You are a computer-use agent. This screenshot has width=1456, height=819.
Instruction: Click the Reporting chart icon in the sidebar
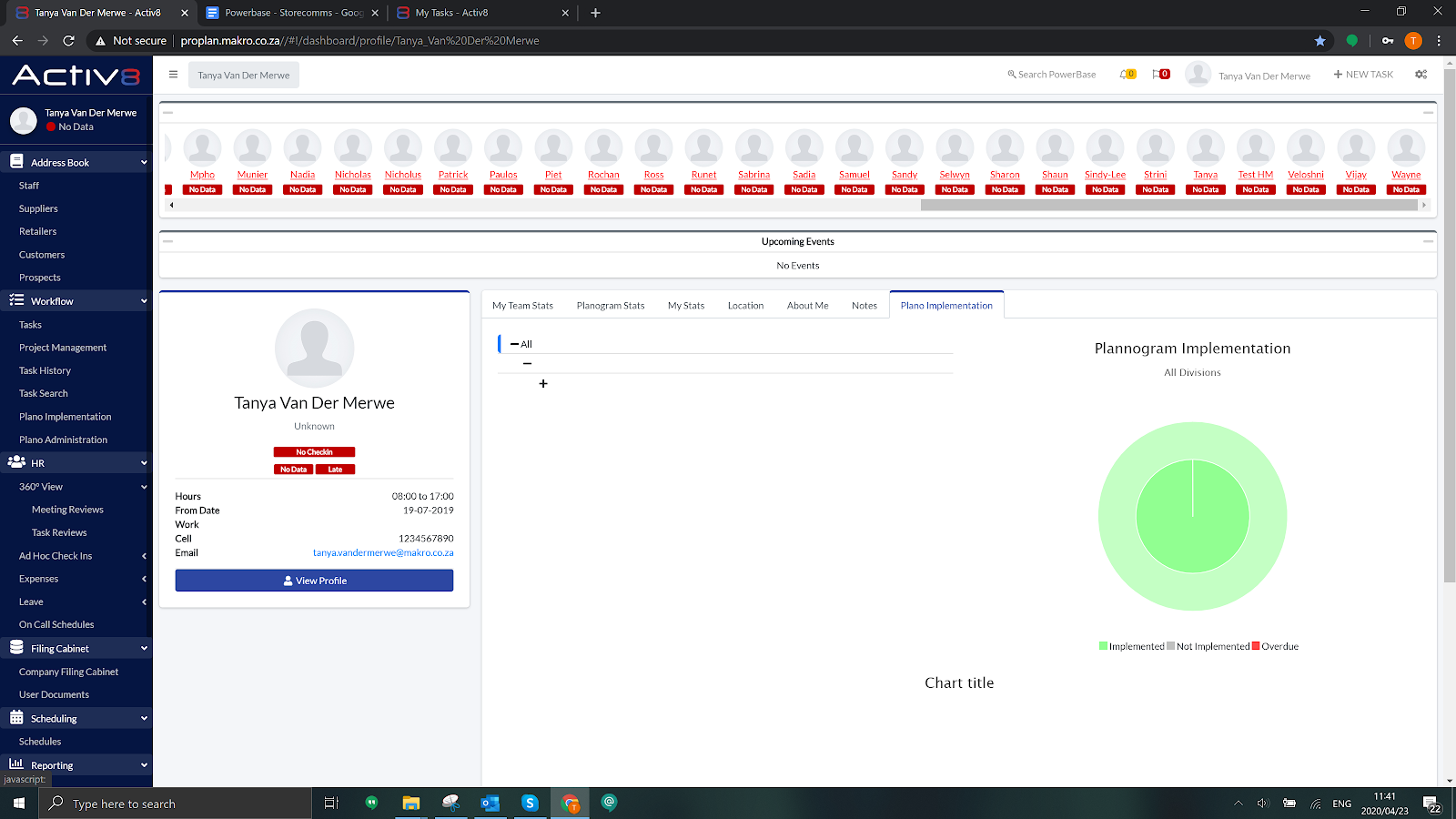(16, 764)
